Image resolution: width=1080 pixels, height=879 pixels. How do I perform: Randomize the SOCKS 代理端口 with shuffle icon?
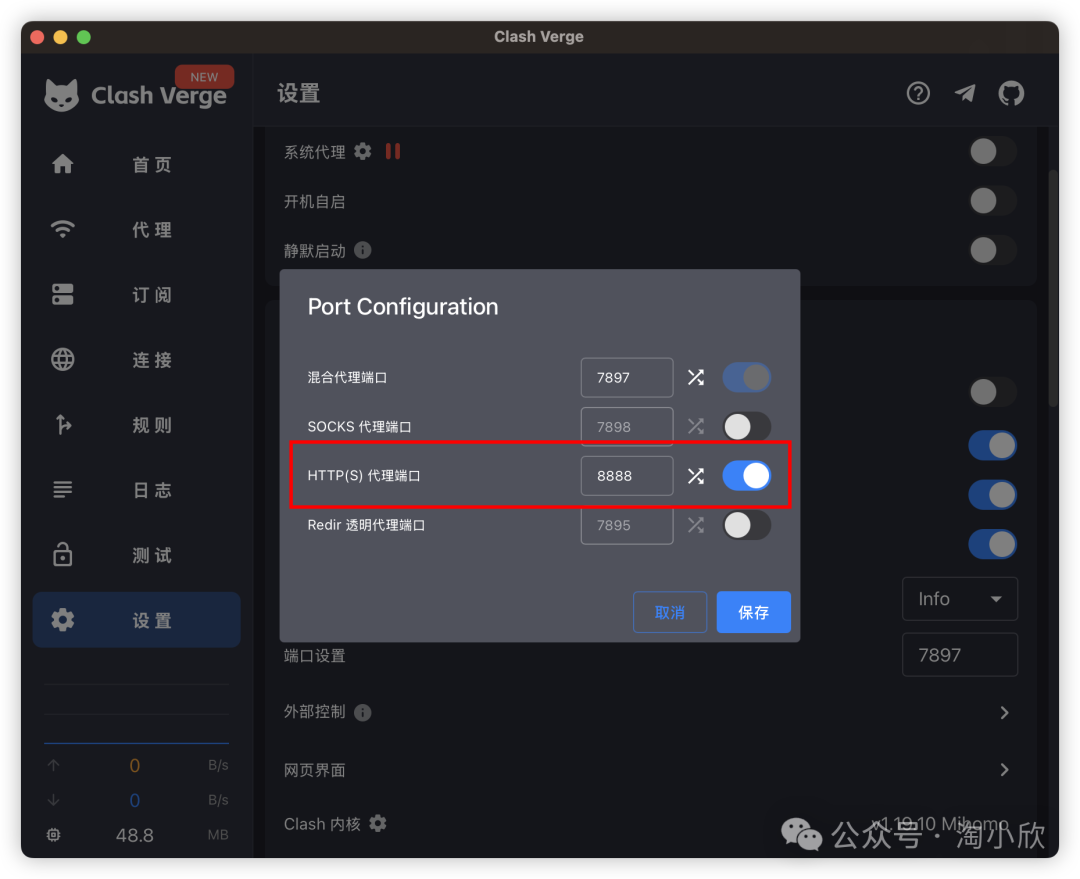click(x=696, y=426)
